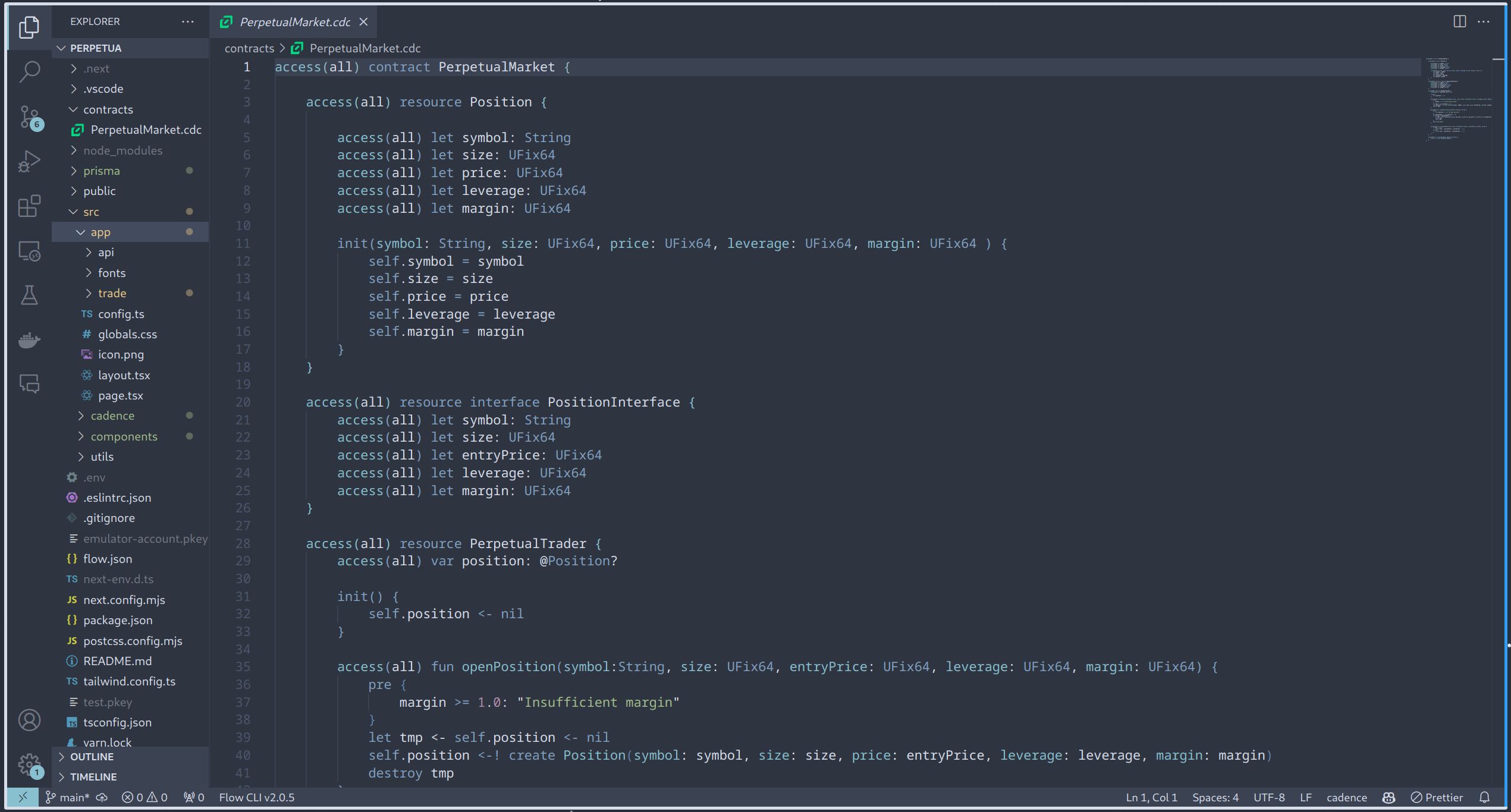Change indentation via Spaces: 4
The image size is (1511, 812).
click(1215, 797)
